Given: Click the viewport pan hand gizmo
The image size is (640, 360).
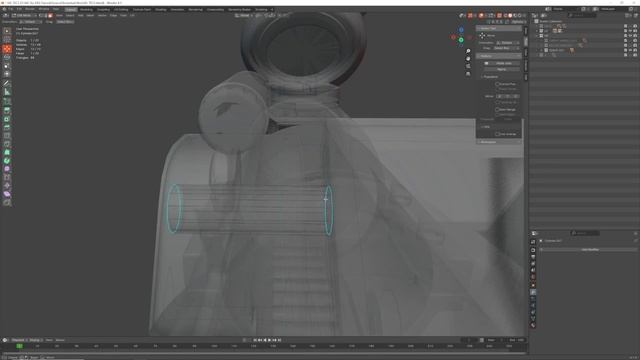Looking at the screenshot, I should point(468,59).
